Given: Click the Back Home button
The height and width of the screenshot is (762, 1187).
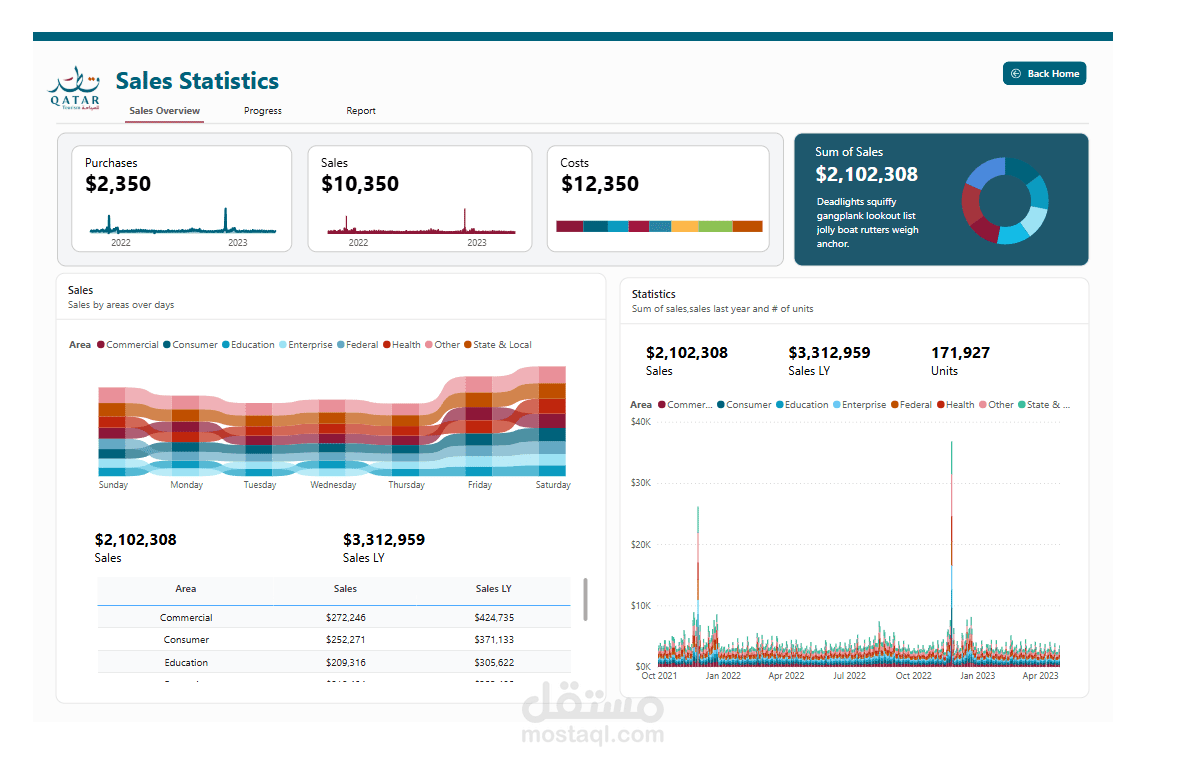Looking at the screenshot, I should point(1044,73).
